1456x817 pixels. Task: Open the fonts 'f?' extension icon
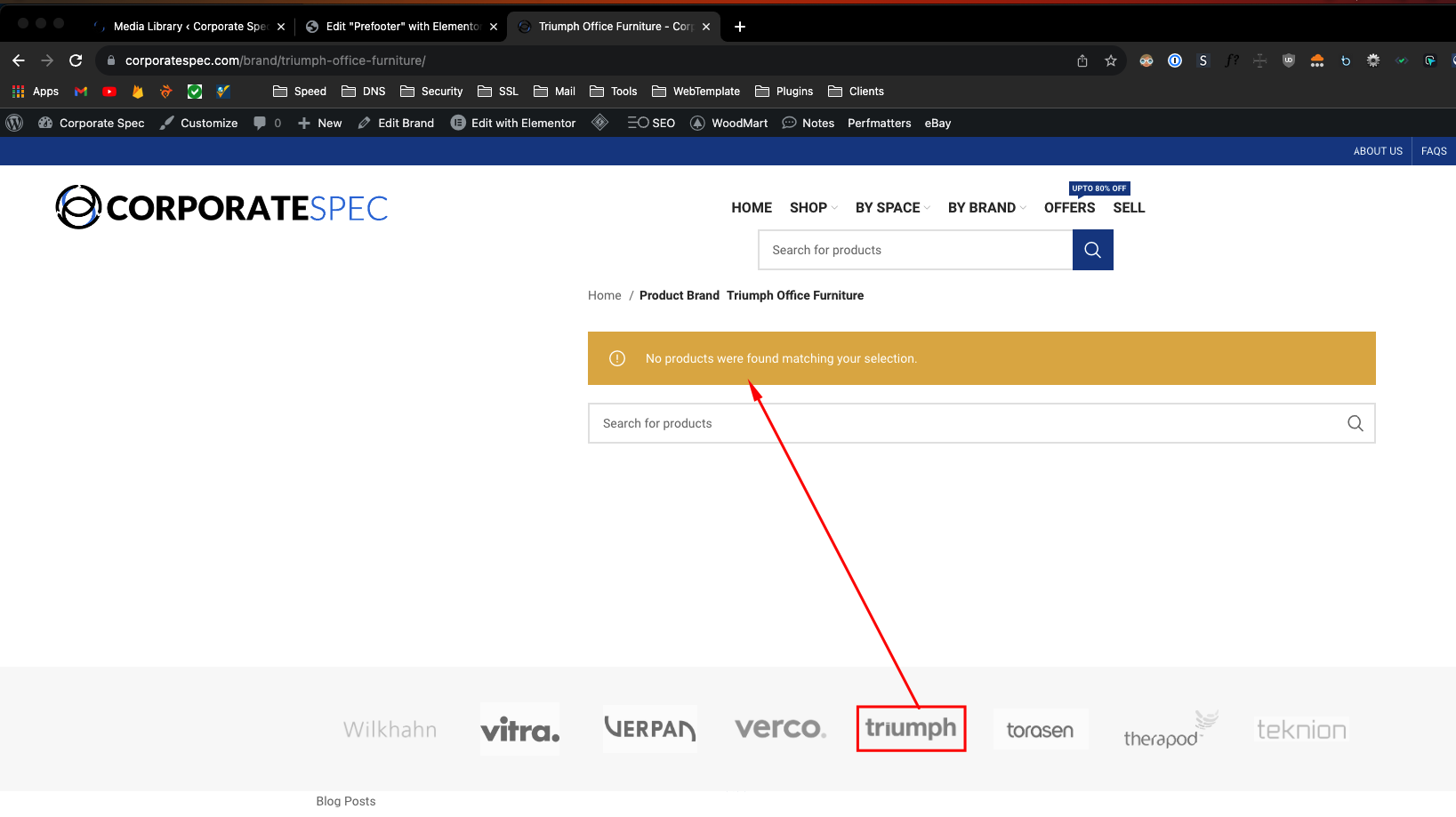point(1232,60)
